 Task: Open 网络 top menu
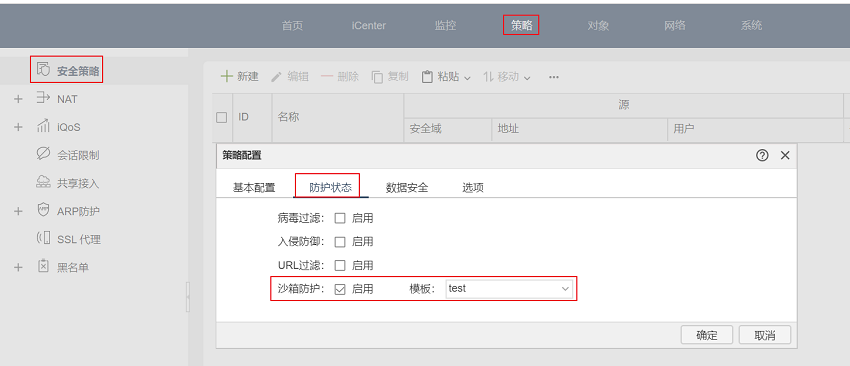tap(675, 25)
